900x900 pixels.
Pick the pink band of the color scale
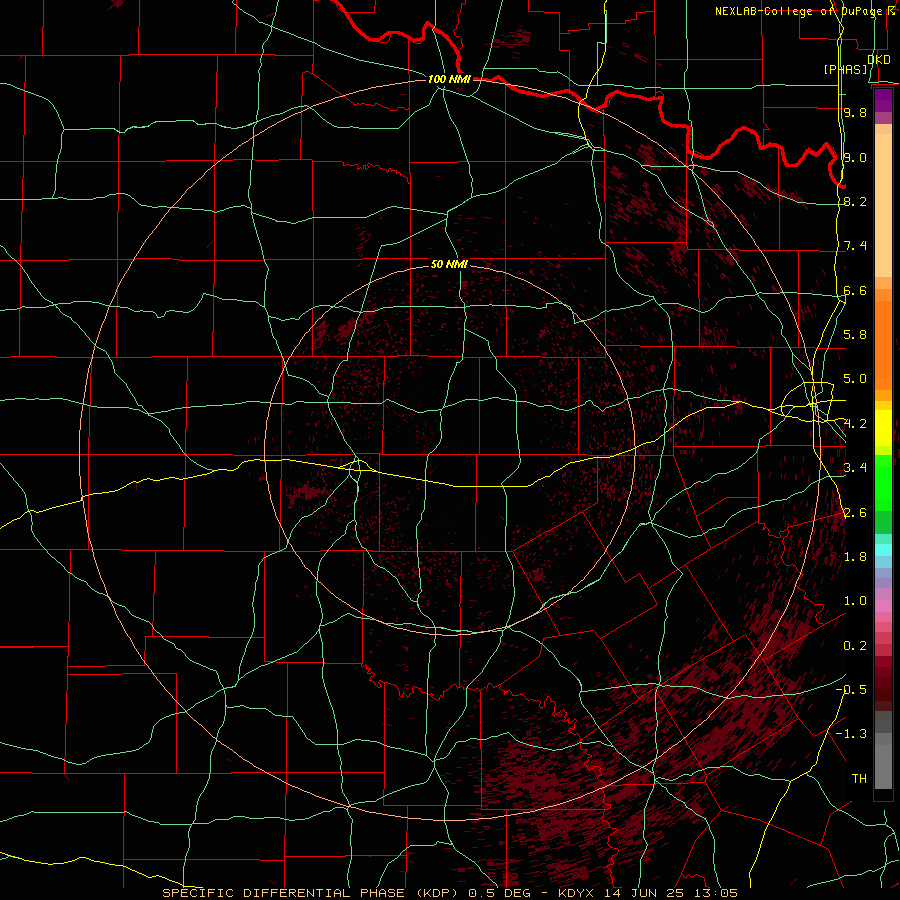click(883, 606)
